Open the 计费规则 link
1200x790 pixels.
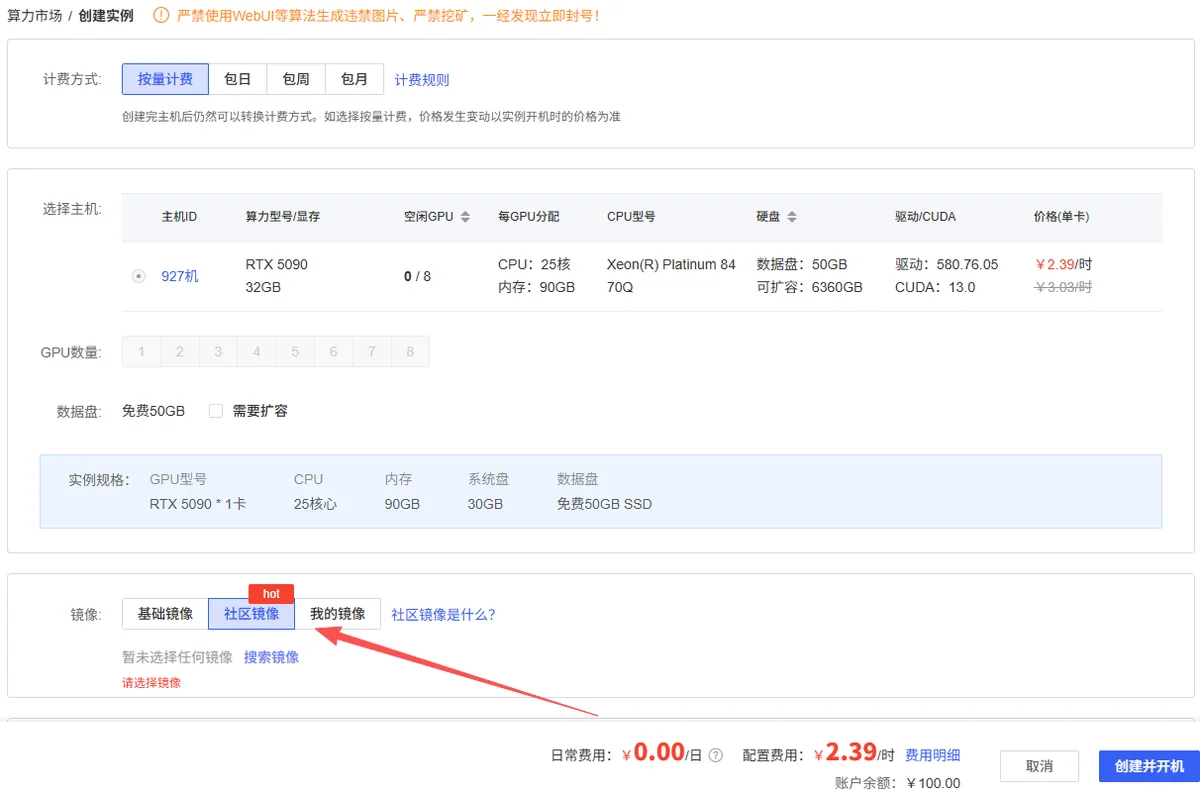422,80
